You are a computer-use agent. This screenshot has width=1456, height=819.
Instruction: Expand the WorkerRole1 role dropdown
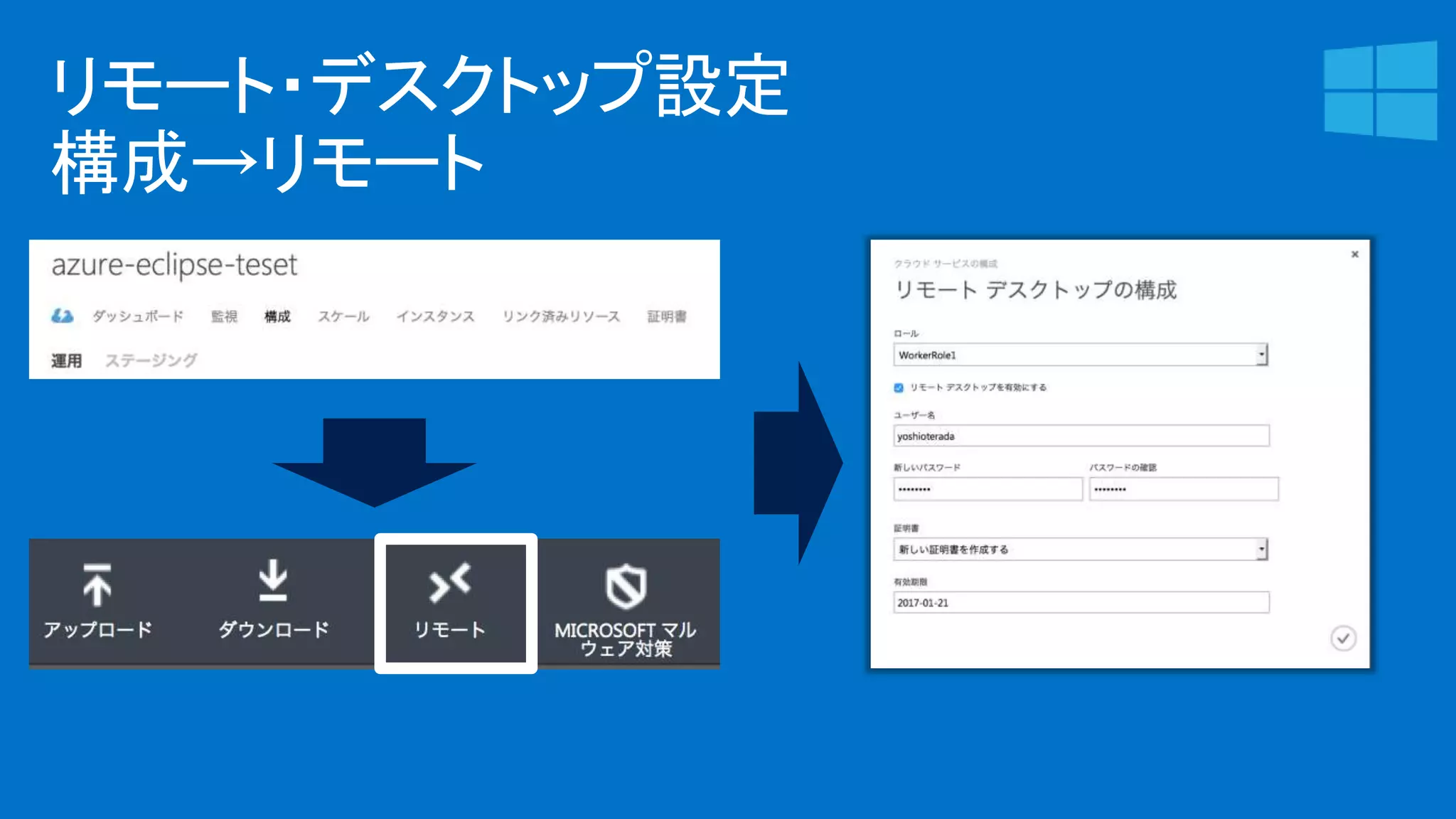[x=1261, y=355]
